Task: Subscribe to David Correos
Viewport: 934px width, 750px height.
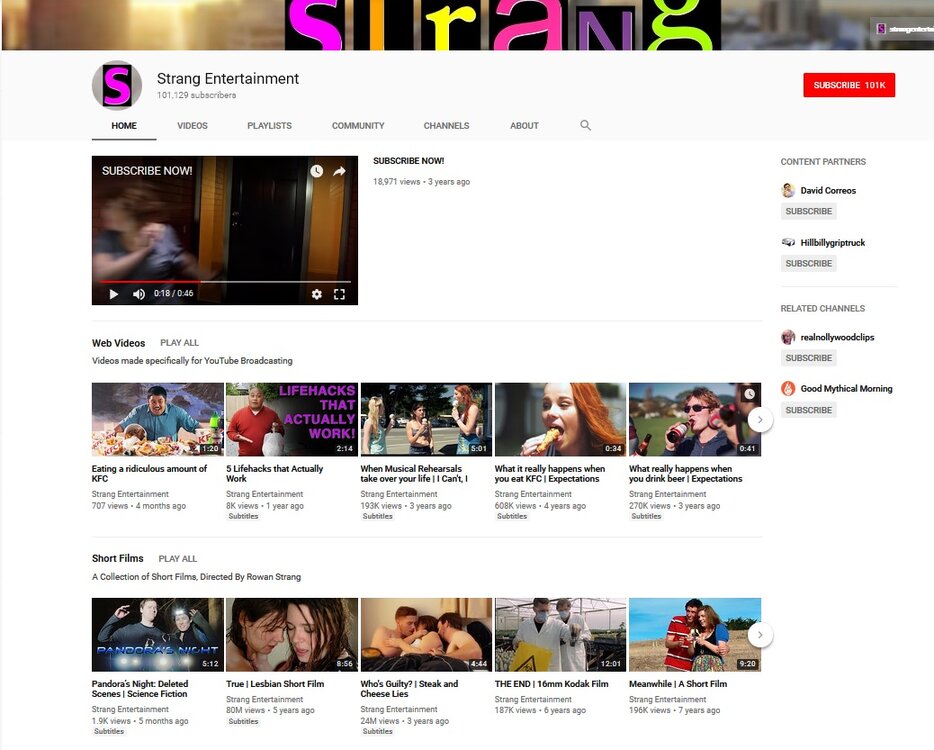Action: click(x=808, y=211)
